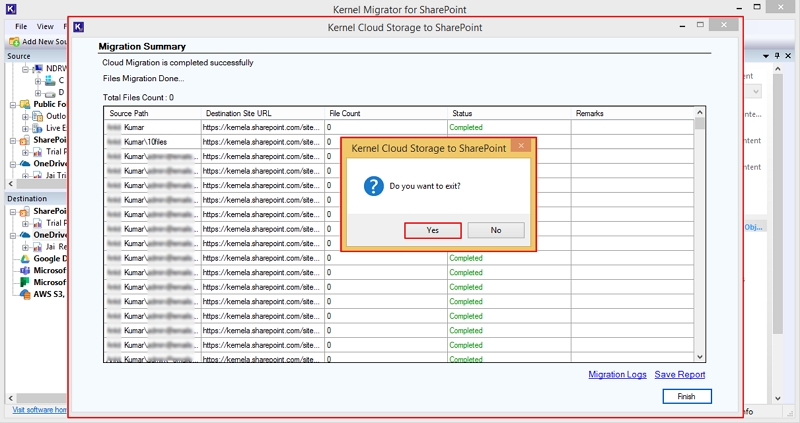Select the Live Exchange icon in Source tree
Viewport: 800px width, 423px height.
click(x=38, y=128)
